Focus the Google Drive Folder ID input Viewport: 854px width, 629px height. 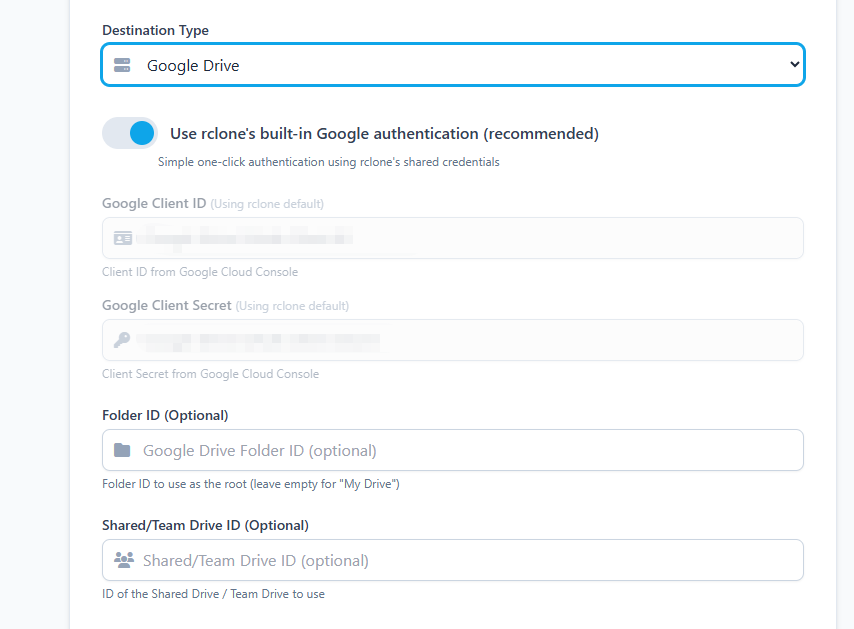pyautogui.click(x=453, y=450)
